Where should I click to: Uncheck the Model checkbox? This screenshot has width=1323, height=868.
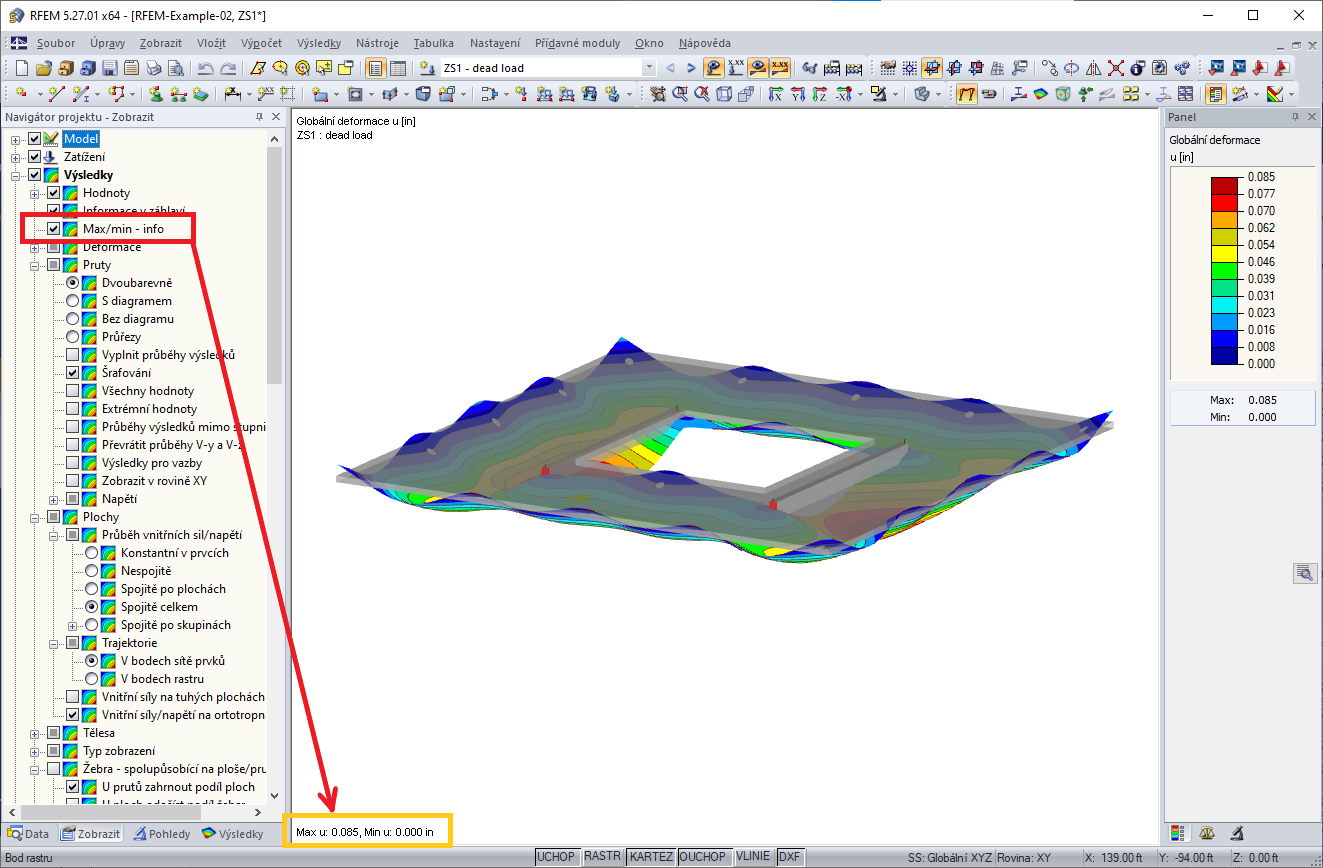(x=35, y=139)
